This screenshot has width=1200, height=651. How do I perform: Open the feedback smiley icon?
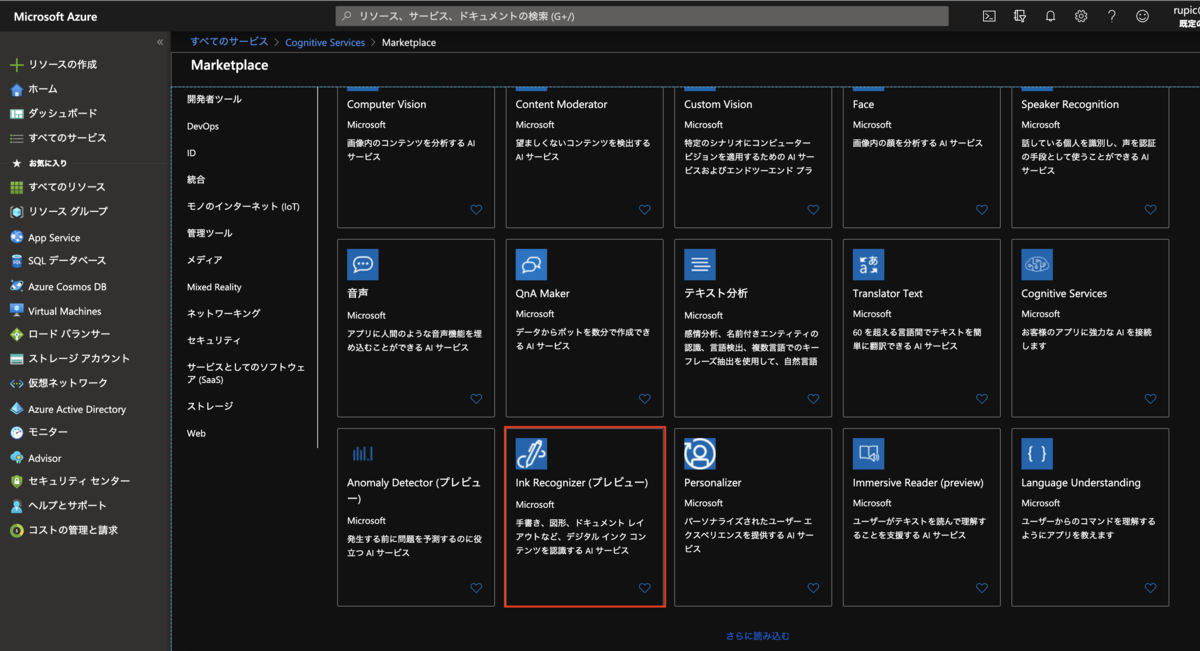[1142, 16]
